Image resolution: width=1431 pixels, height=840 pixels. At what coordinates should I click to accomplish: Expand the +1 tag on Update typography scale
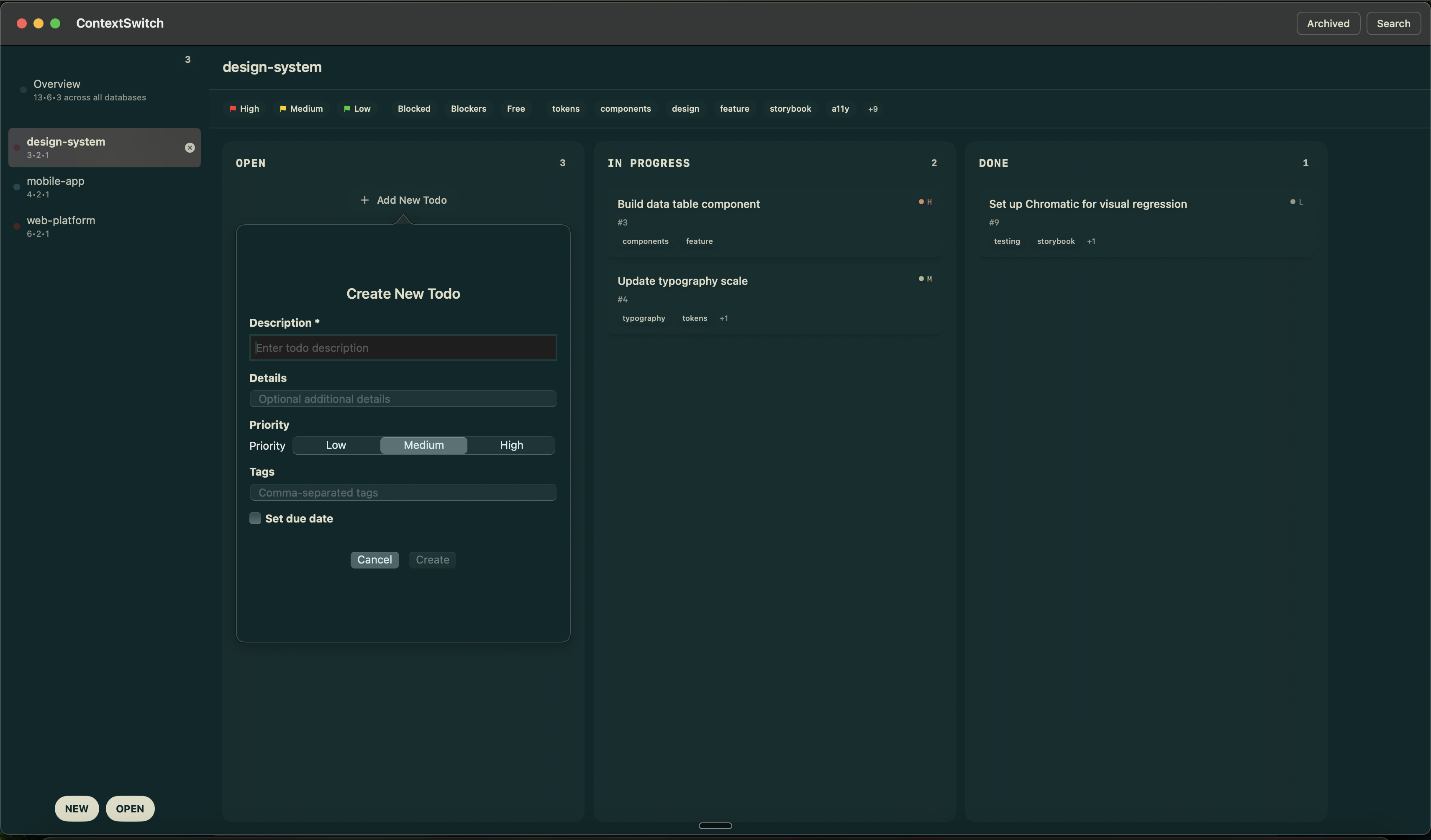tap(723, 318)
